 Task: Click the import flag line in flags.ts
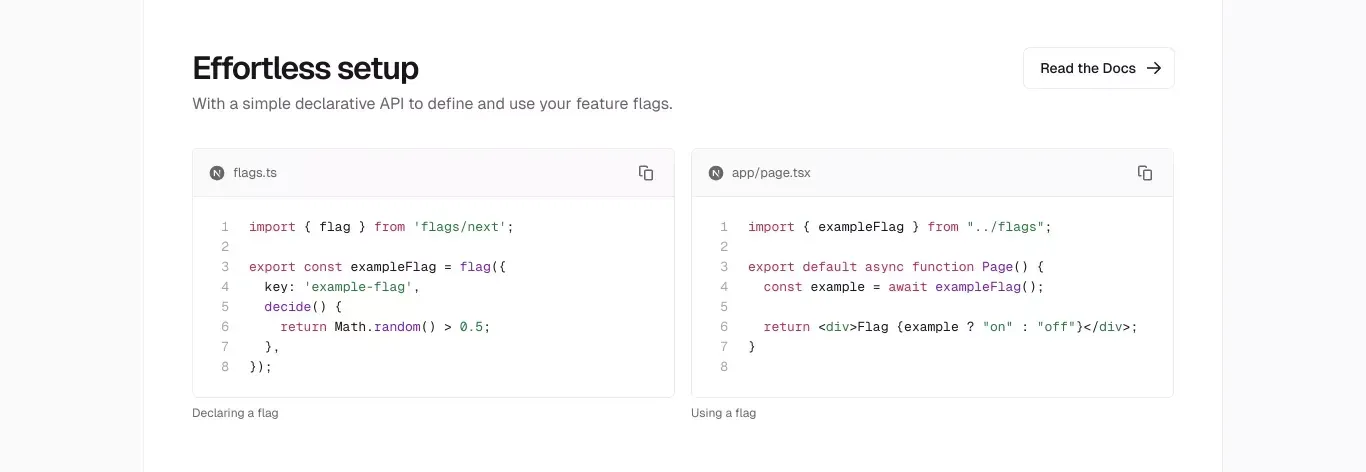point(381,227)
